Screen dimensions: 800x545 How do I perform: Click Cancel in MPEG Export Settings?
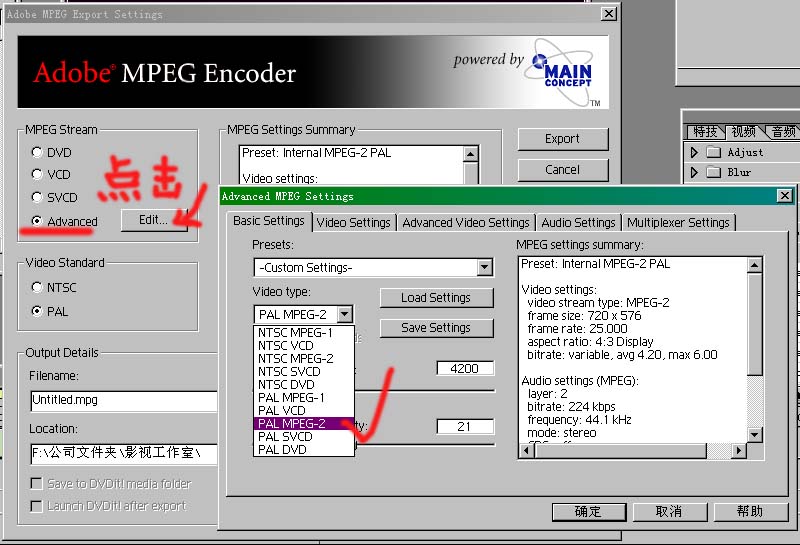coord(563,169)
